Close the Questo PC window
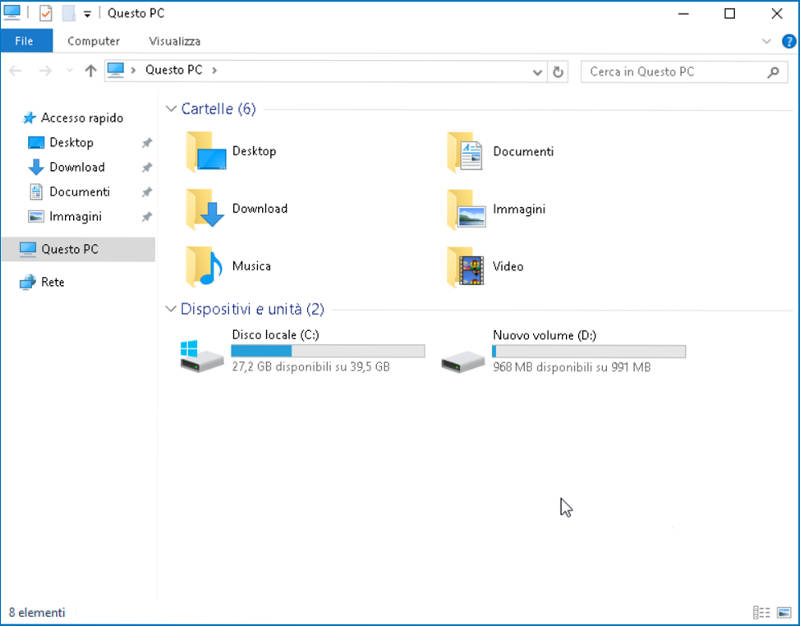 [x=777, y=14]
